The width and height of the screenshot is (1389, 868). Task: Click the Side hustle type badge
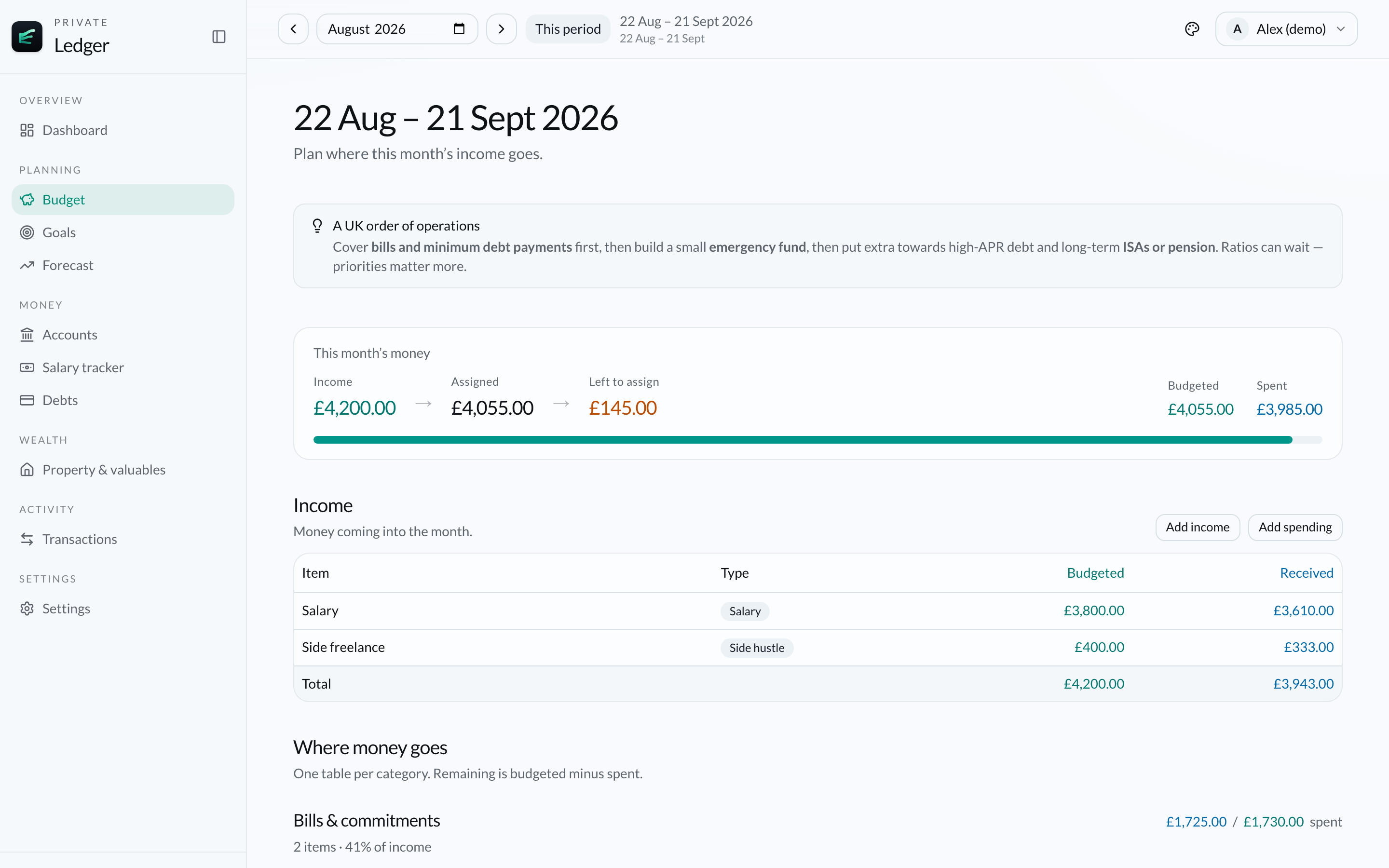(x=757, y=648)
